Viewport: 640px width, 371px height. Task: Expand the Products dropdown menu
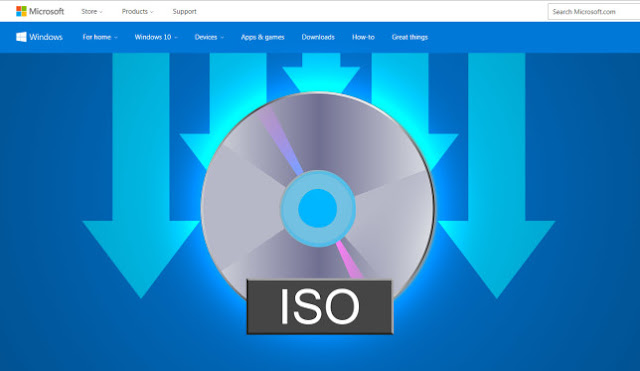138,11
